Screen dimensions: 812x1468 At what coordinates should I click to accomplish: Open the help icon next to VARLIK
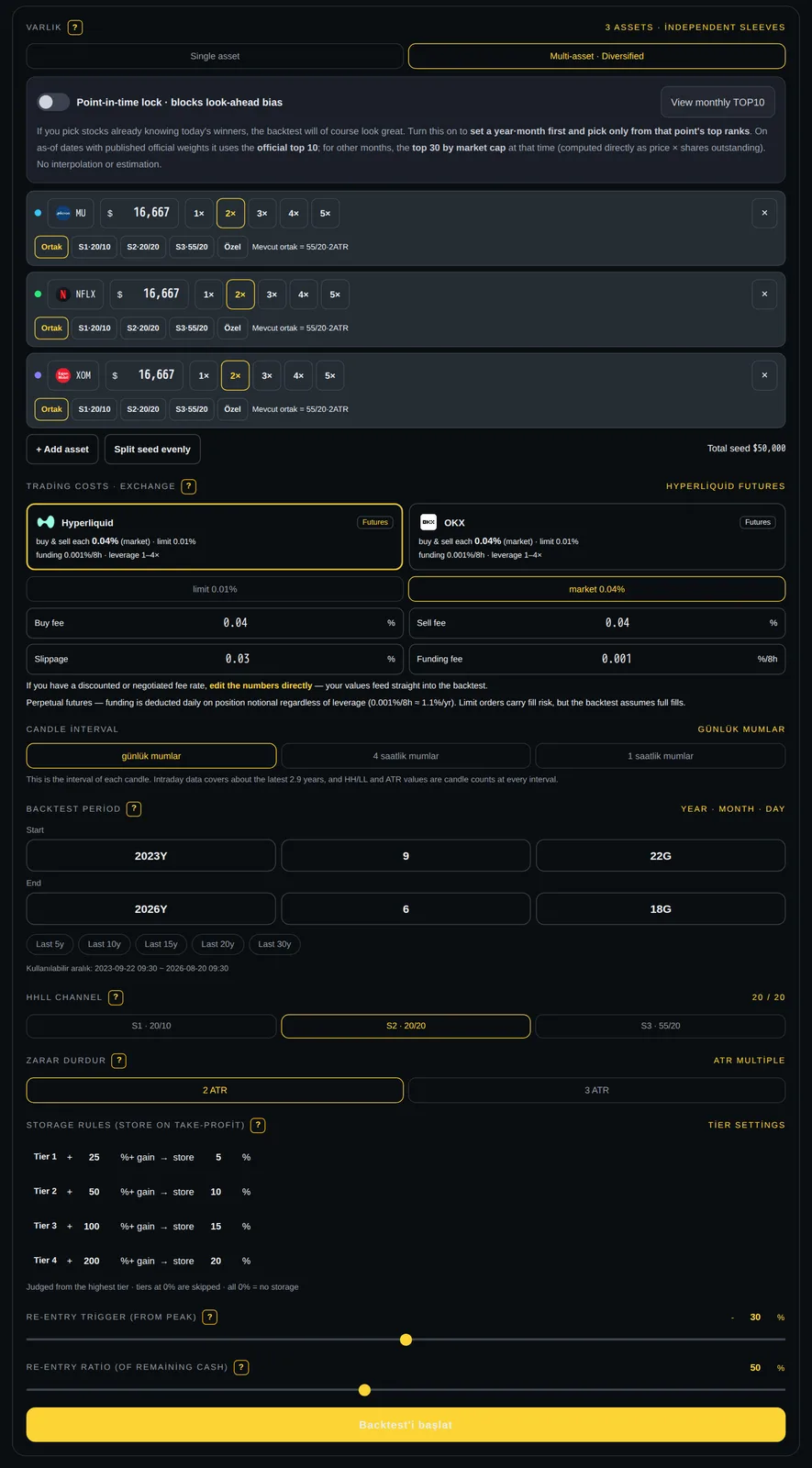point(75,28)
